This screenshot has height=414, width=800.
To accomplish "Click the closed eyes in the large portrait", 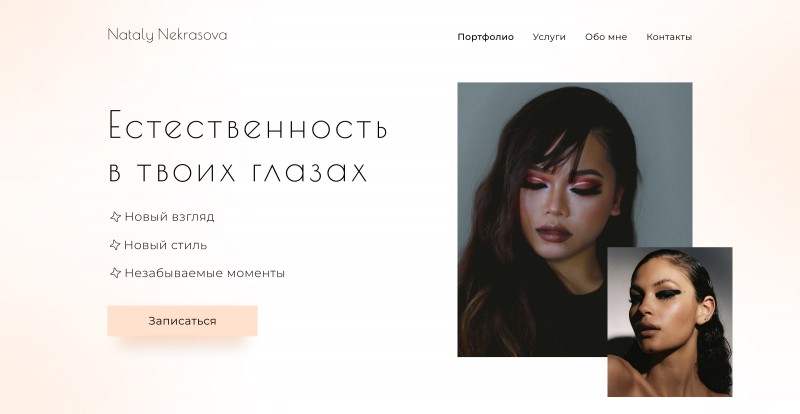I will [x=561, y=185].
